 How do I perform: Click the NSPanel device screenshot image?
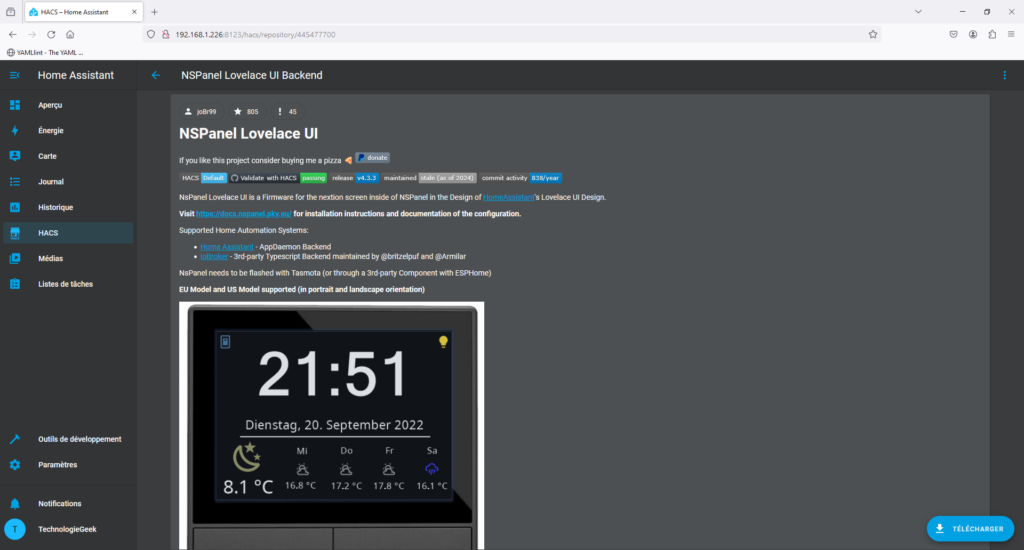click(332, 425)
